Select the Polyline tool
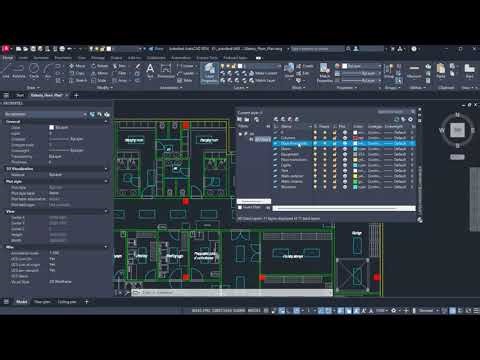 19,71
